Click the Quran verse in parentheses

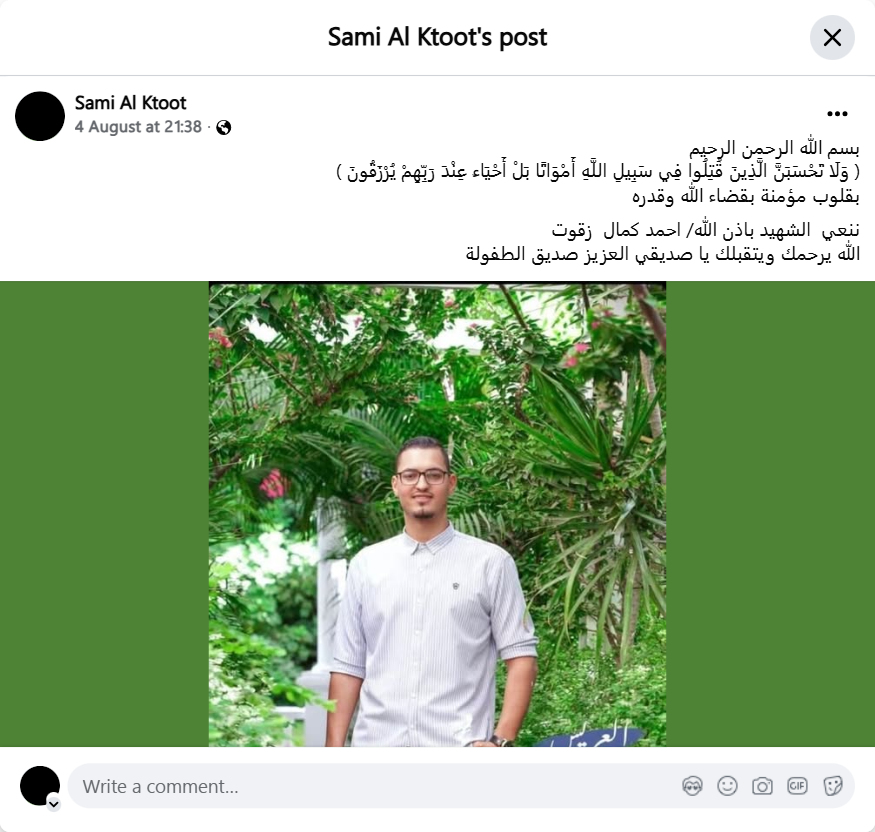tap(598, 171)
